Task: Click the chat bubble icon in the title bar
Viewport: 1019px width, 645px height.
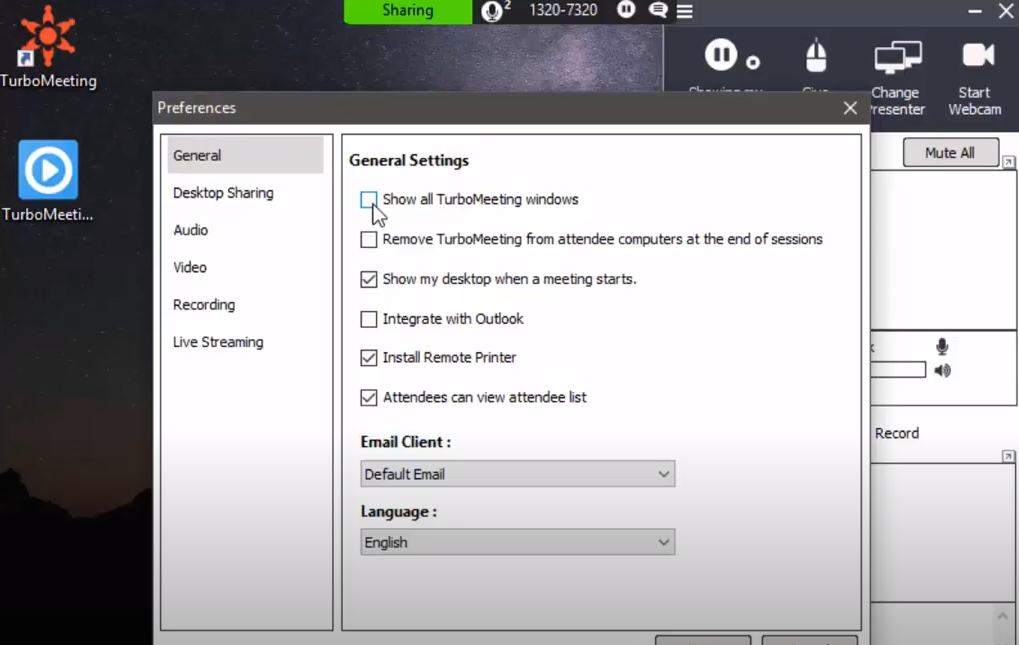Action: coord(657,11)
